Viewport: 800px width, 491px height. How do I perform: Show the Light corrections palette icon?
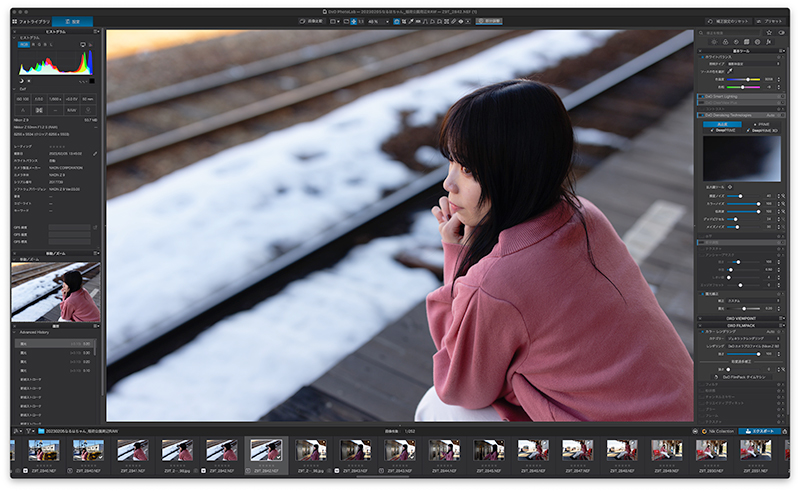pyautogui.click(x=714, y=42)
